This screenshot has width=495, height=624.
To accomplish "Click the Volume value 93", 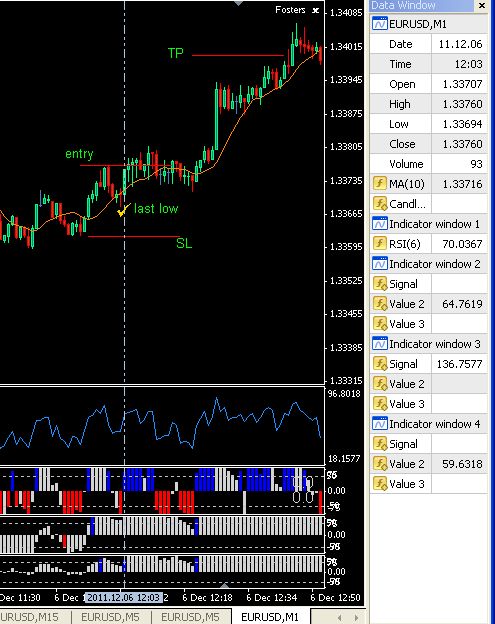I will click(x=476, y=164).
